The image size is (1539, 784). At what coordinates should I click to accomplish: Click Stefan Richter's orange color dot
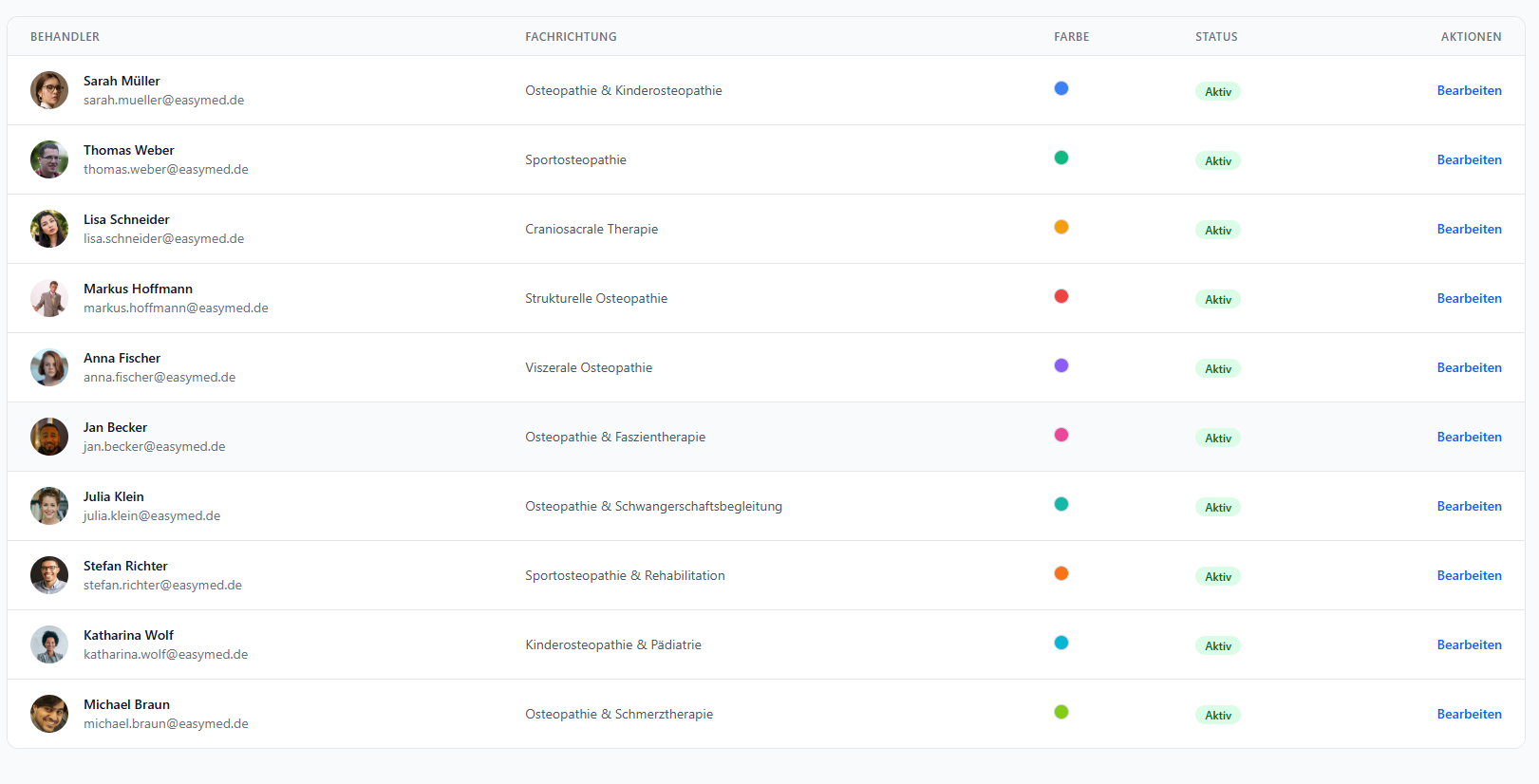click(1061, 573)
